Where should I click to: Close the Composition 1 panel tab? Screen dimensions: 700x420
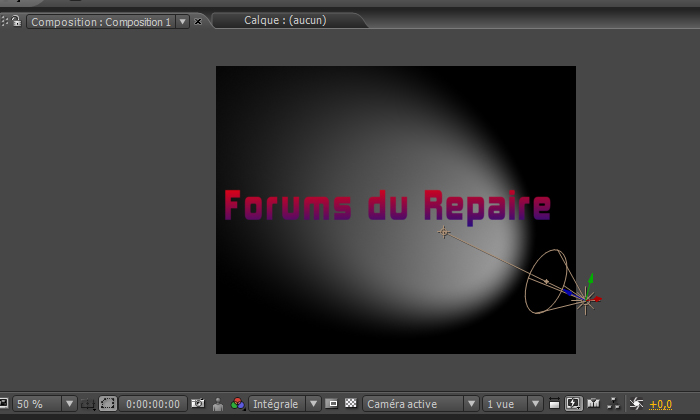(x=198, y=21)
